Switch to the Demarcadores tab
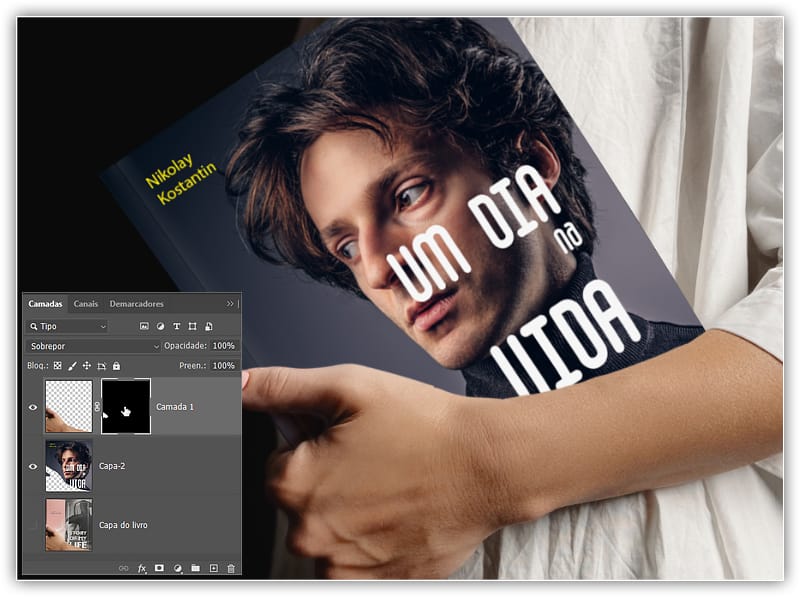The width and height of the screenshot is (800, 597). [x=136, y=304]
